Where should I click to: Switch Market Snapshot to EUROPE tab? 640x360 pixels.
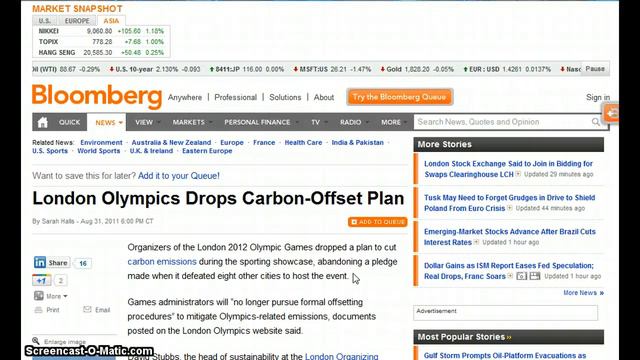[77, 21]
